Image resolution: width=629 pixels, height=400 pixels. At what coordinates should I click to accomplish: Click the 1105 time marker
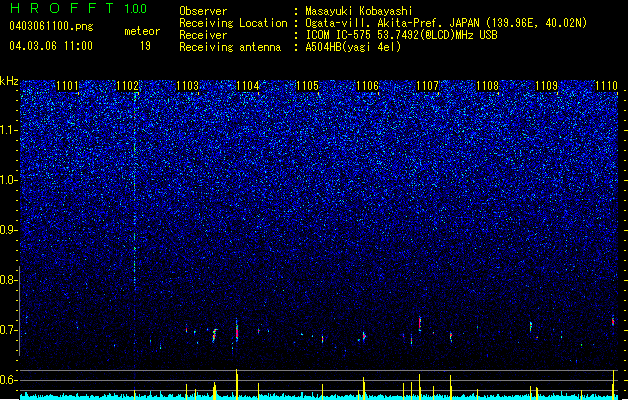click(307, 86)
